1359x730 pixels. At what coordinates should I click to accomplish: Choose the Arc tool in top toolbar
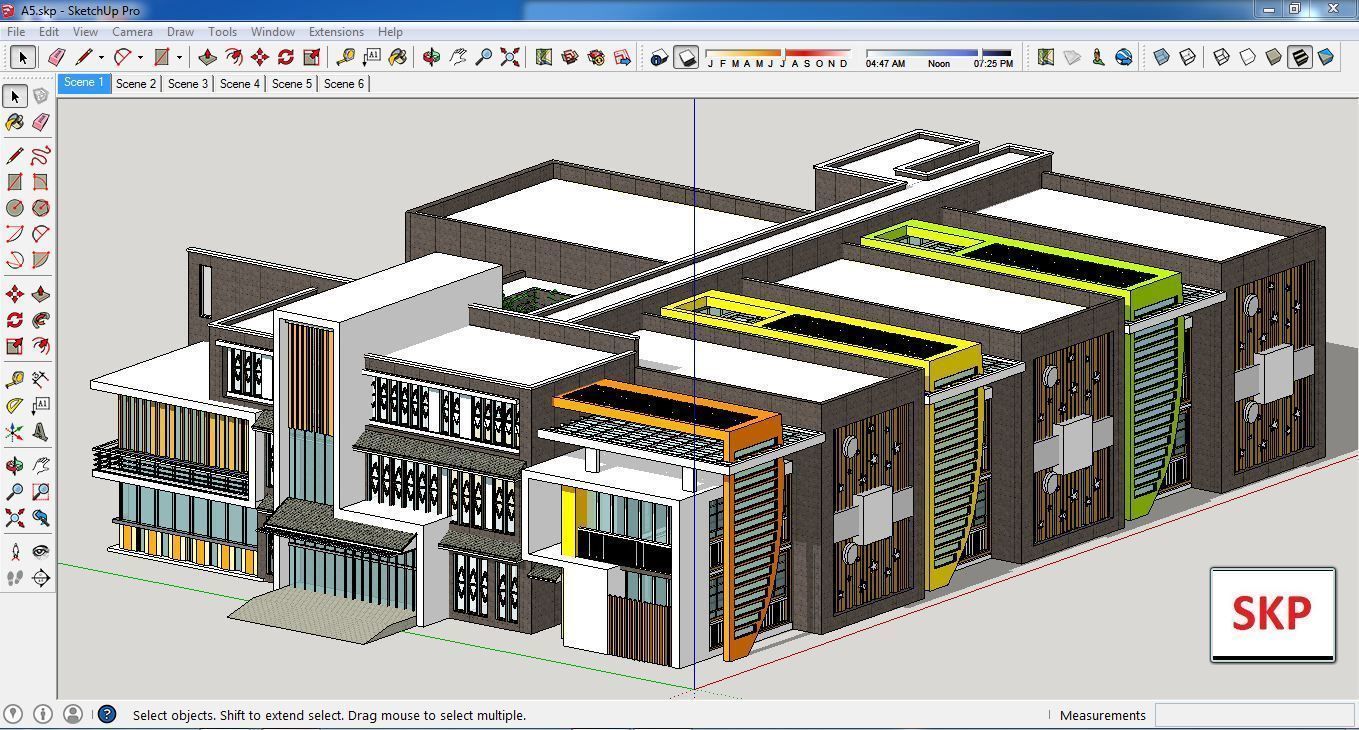coord(123,57)
